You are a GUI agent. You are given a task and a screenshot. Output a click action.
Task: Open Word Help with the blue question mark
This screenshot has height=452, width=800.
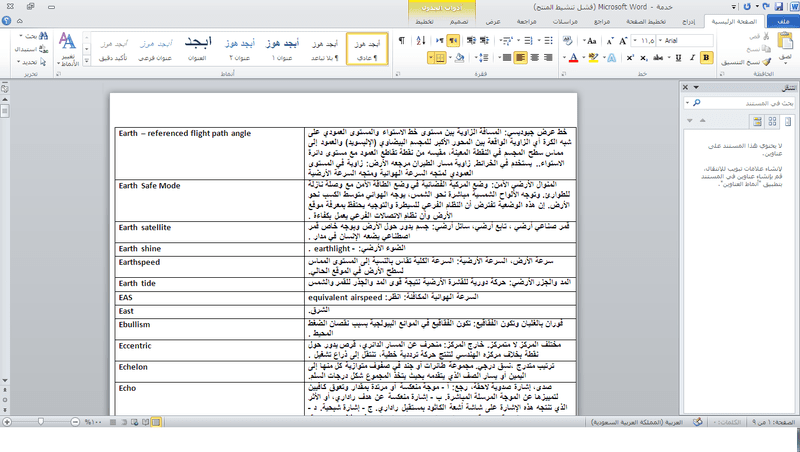tap(7, 21)
